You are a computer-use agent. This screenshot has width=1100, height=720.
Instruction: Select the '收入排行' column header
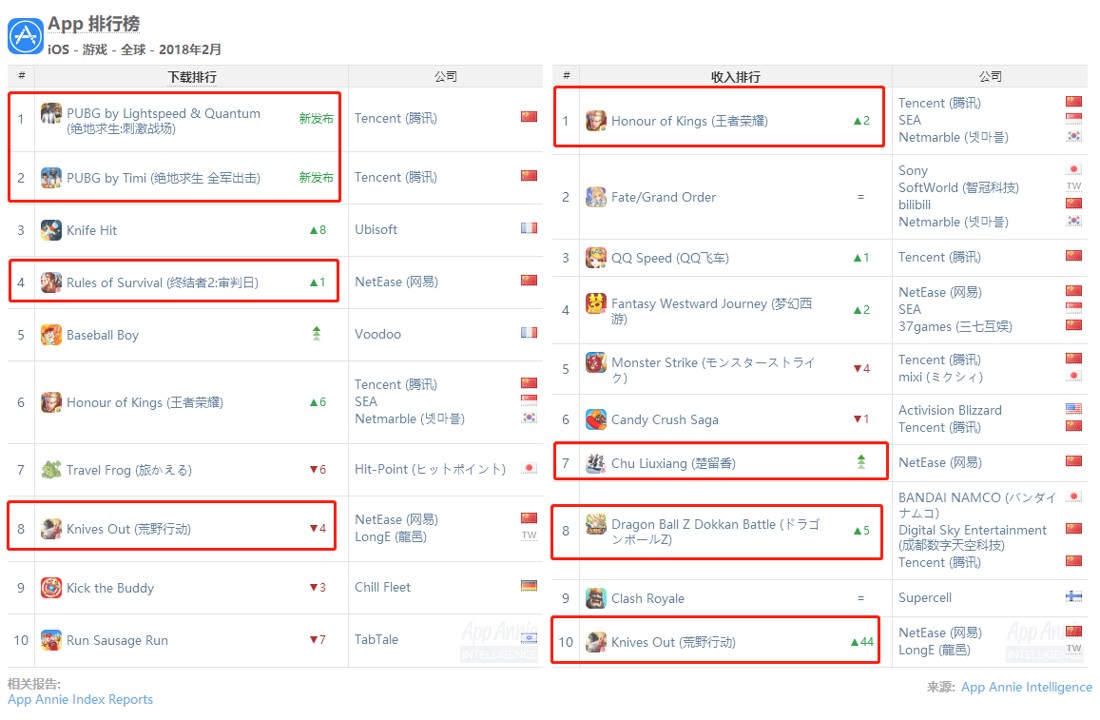[x=735, y=76]
